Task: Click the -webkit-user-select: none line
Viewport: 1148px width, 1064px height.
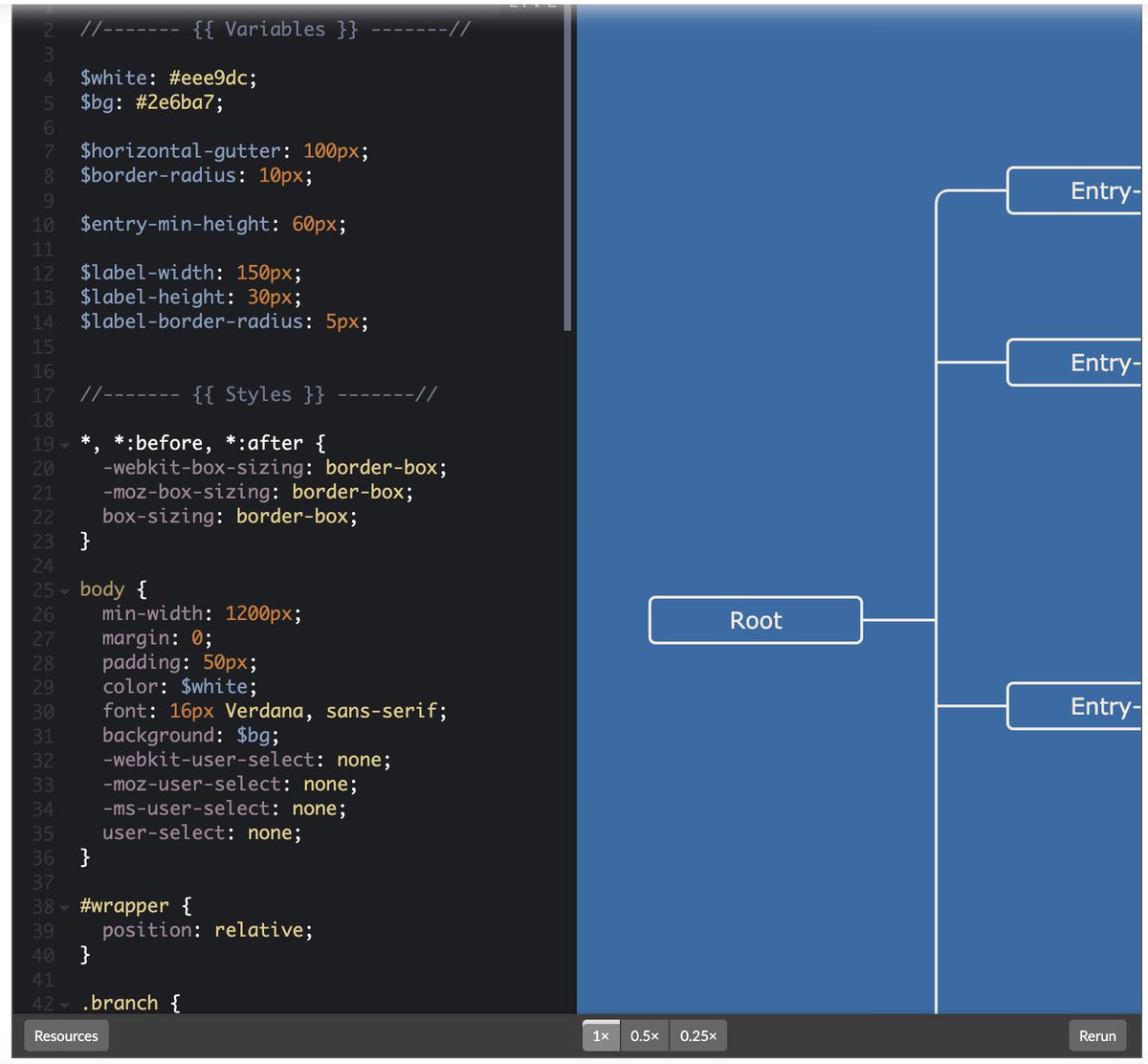Action: pos(247,760)
